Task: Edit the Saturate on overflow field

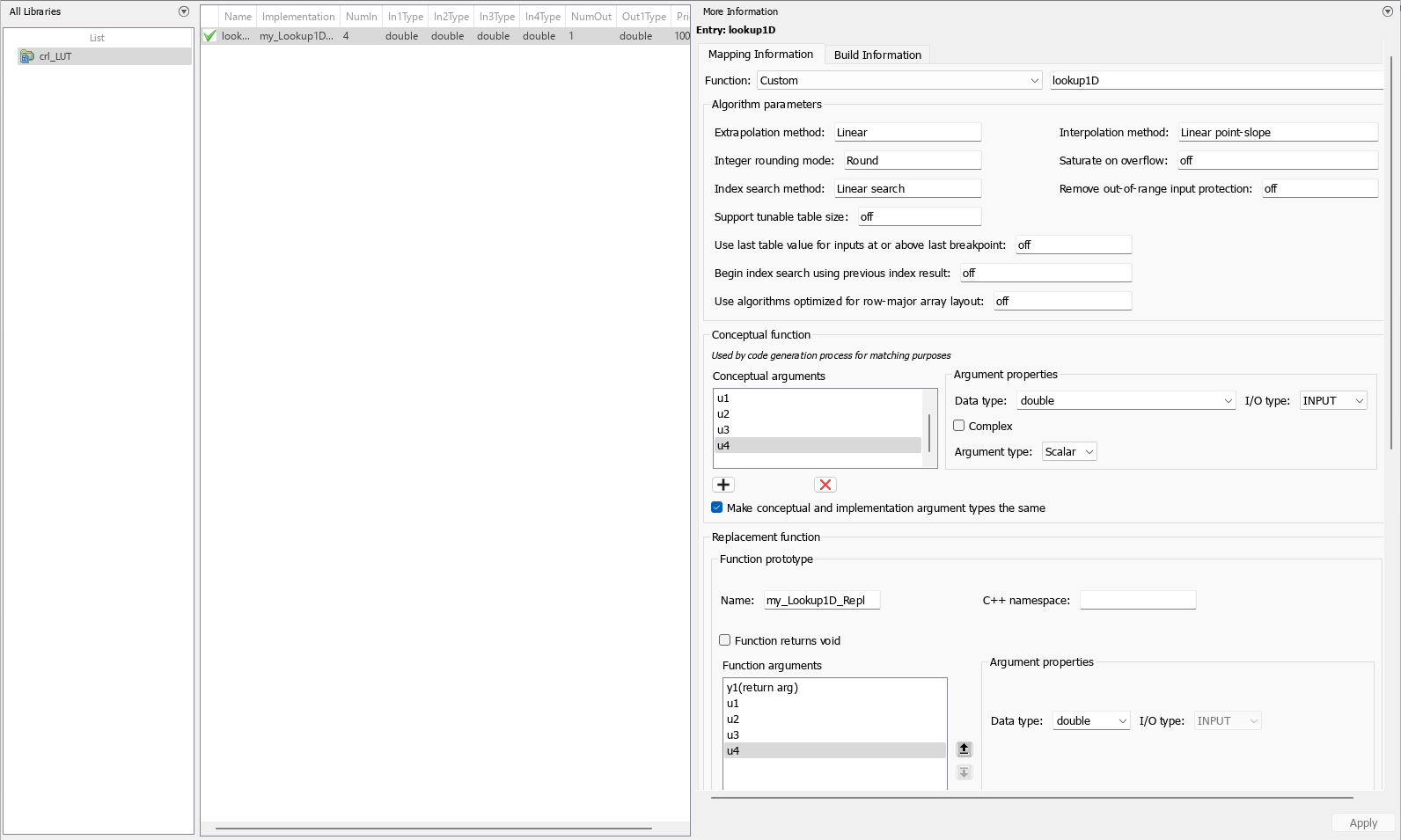Action: click(x=1278, y=160)
